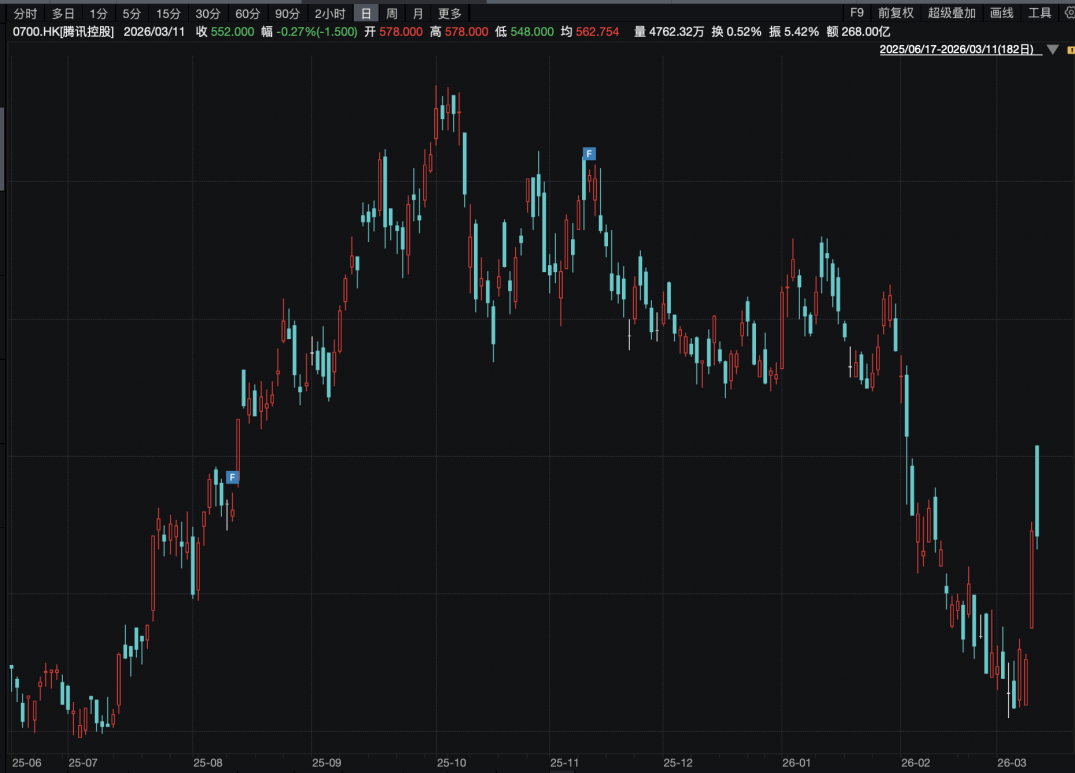Select the 日 daily period tab
1075x773 pixels.
click(x=366, y=13)
